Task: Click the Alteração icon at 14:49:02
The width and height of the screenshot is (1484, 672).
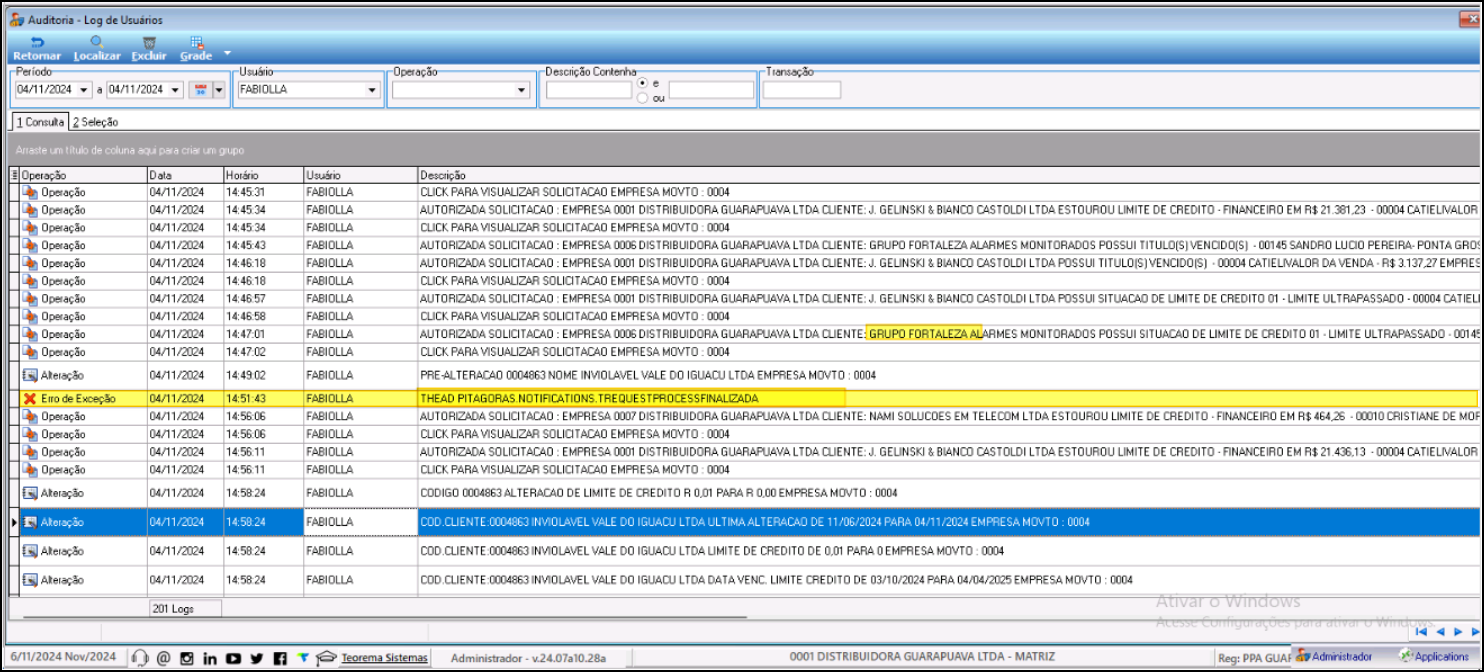Action: point(30,375)
